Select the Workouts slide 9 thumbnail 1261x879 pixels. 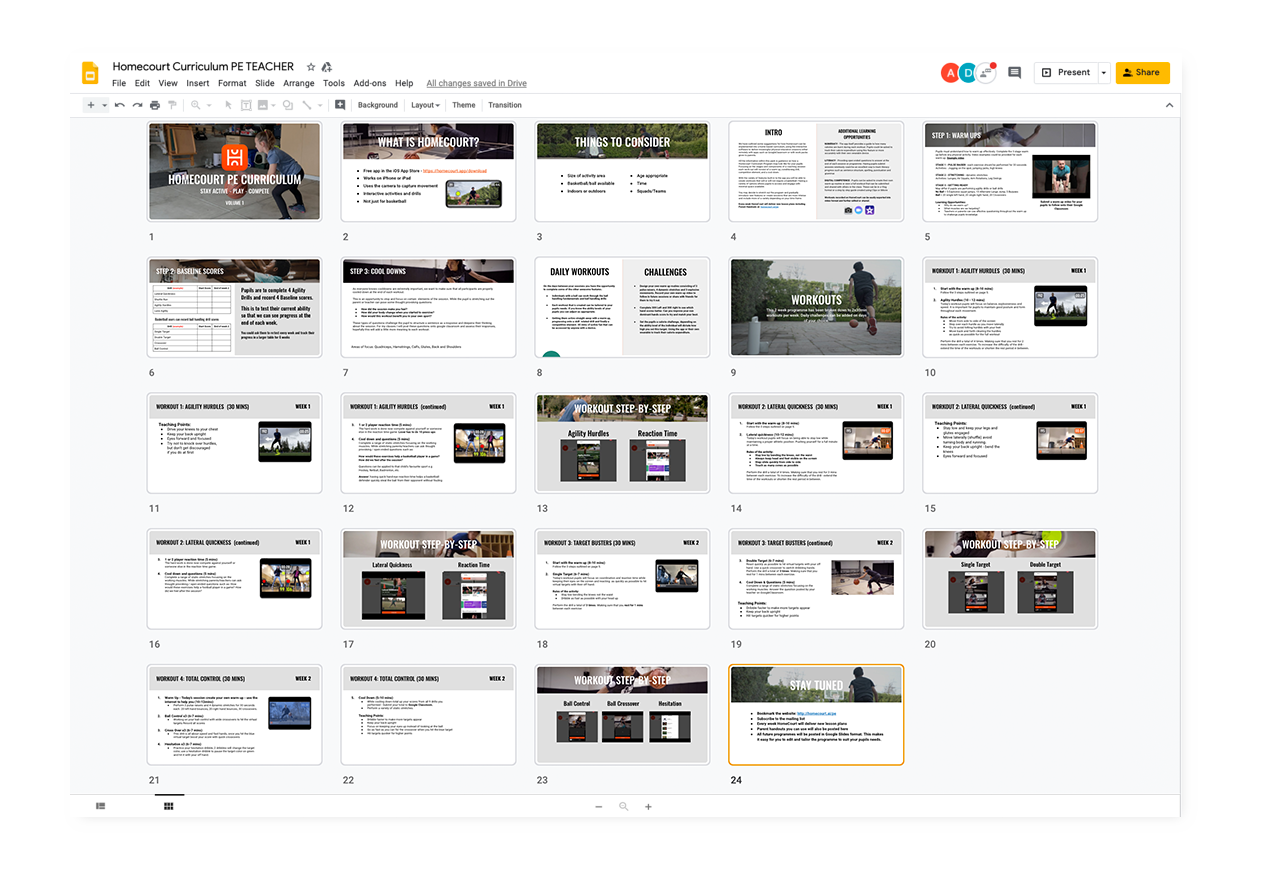pos(816,308)
